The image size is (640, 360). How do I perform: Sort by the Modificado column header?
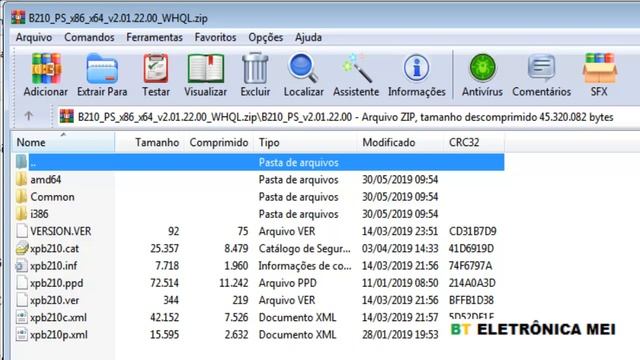pos(400,142)
